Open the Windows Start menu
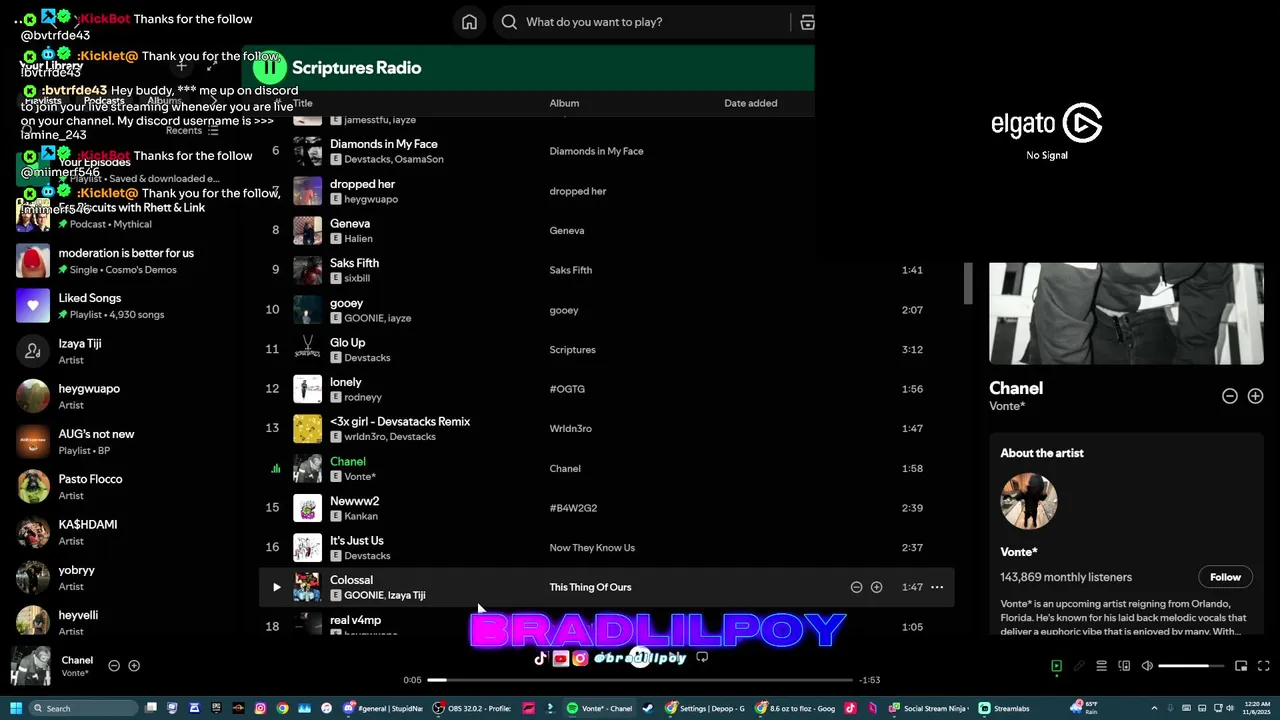 click(16, 708)
